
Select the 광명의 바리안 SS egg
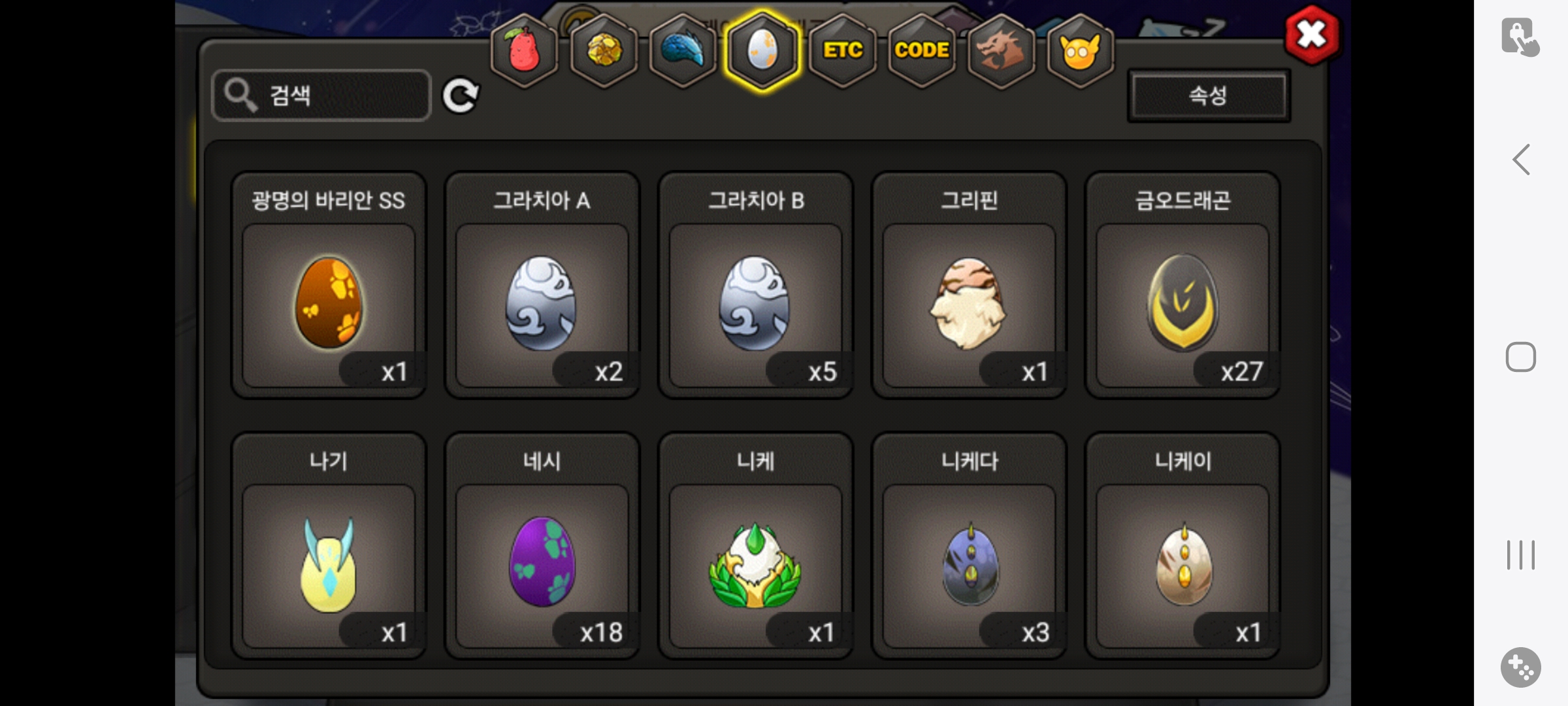(329, 285)
